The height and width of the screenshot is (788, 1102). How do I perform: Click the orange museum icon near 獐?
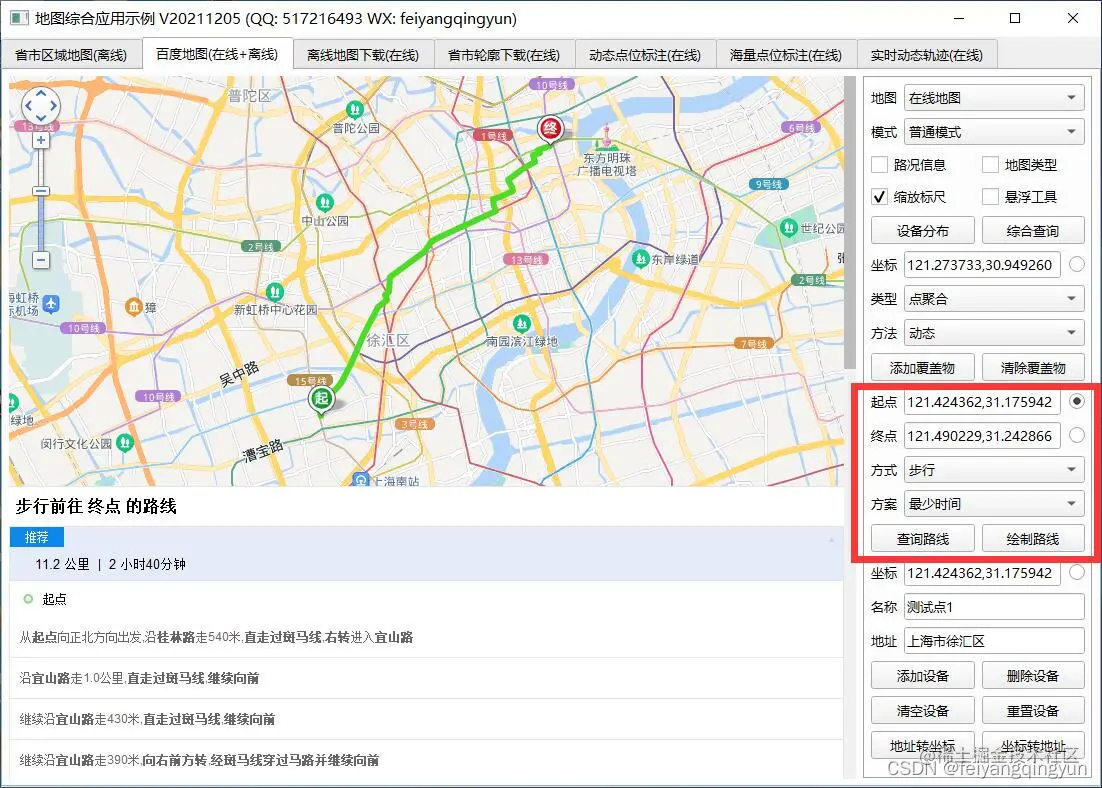[x=134, y=306]
